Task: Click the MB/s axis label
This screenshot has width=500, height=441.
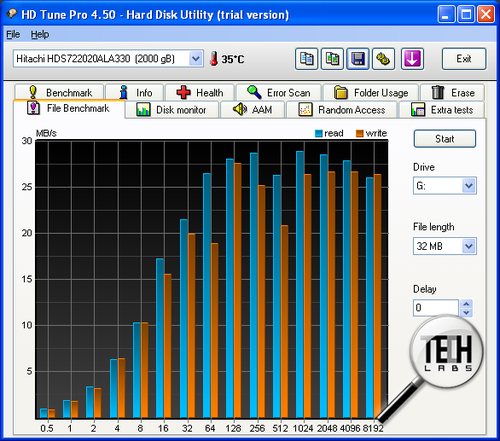Action: pos(46,133)
